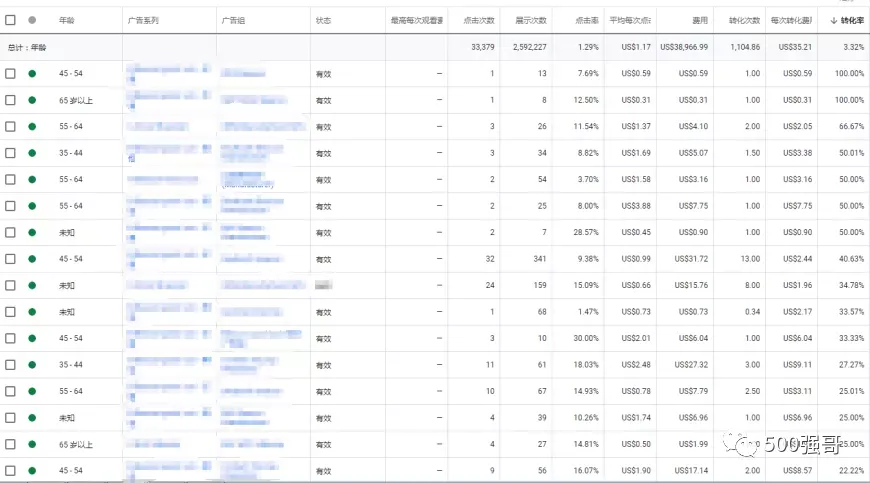Click the green status dot in the 27.27% conversion rate row
This screenshot has height=483, width=870.
click(32, 365)
